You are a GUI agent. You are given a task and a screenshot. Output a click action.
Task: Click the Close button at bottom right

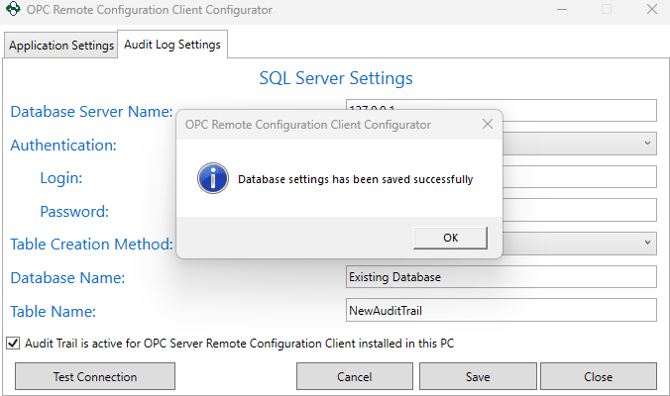598,376
